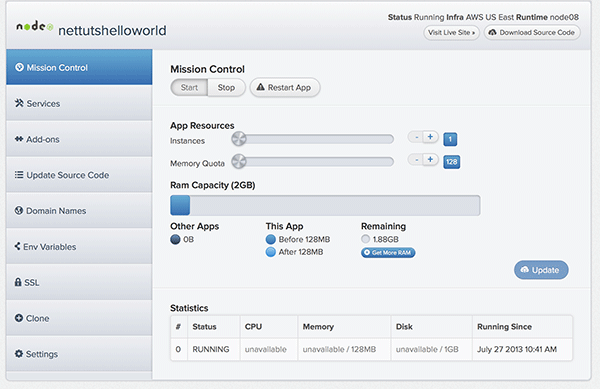Click the Ram Capacity usage bar
The height and width of the screenshot is (389, 600).
tap(325, 205)
